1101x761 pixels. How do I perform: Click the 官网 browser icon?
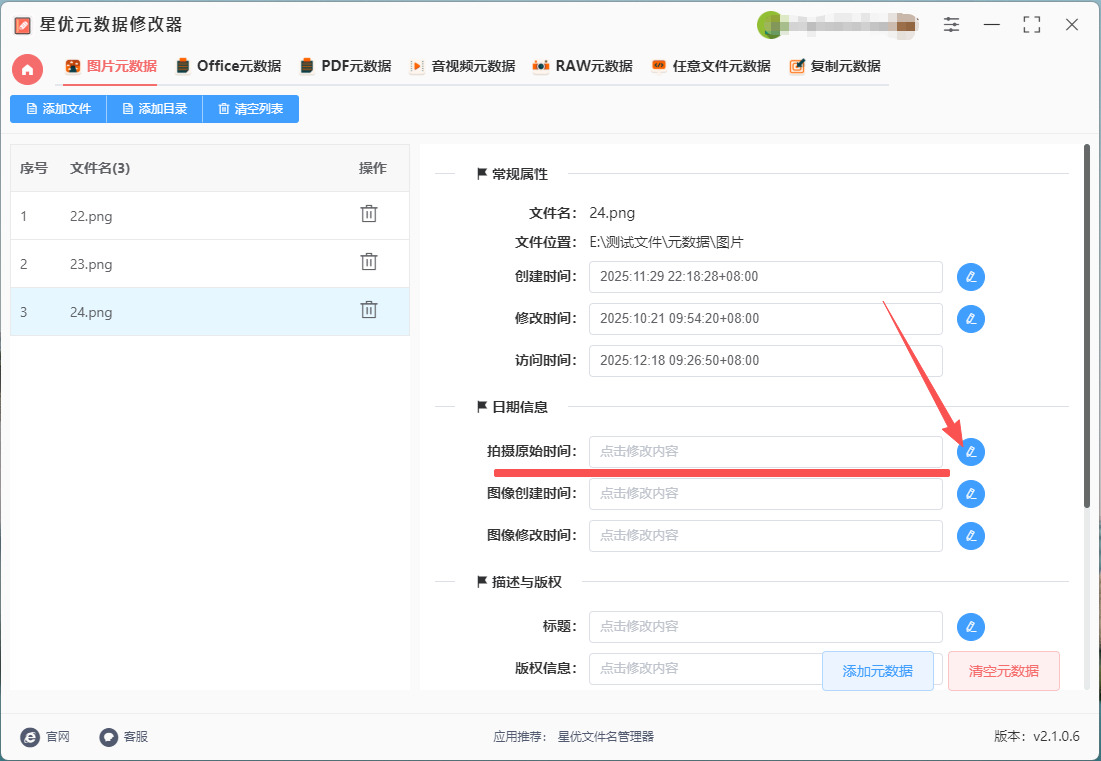click(30, 736)
